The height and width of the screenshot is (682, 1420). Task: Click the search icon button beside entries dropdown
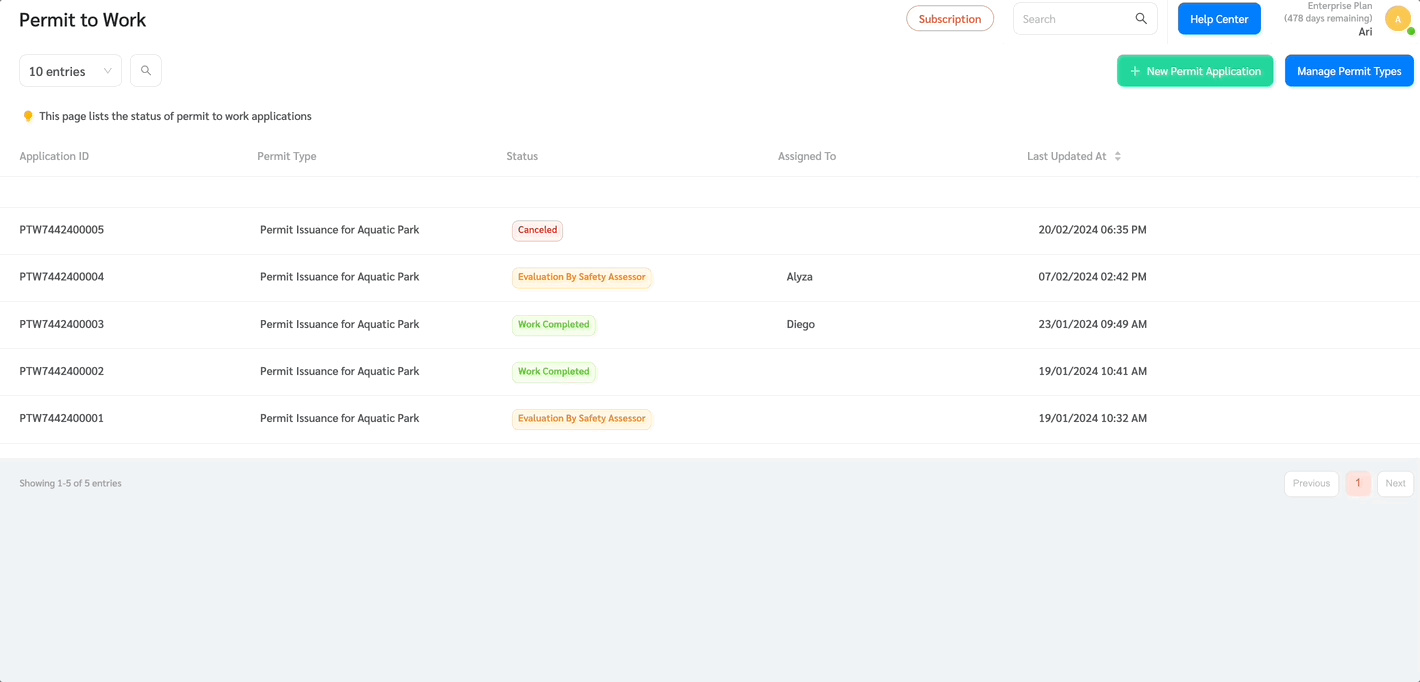coord(146,71)
